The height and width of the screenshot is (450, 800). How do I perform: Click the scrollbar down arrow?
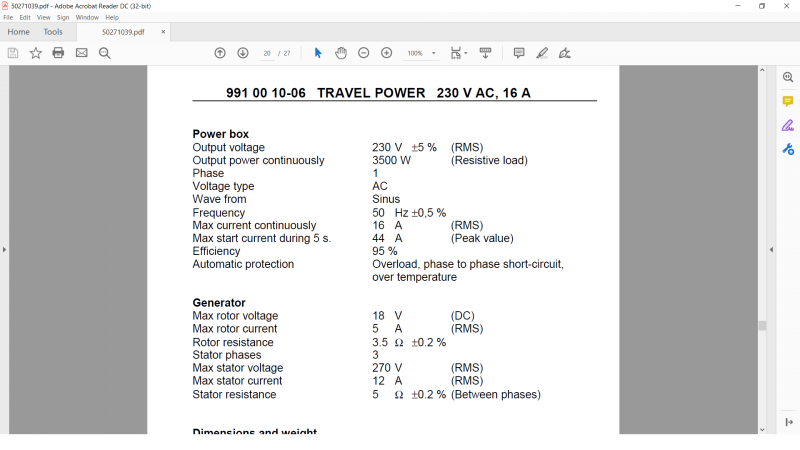coord(762,430)
